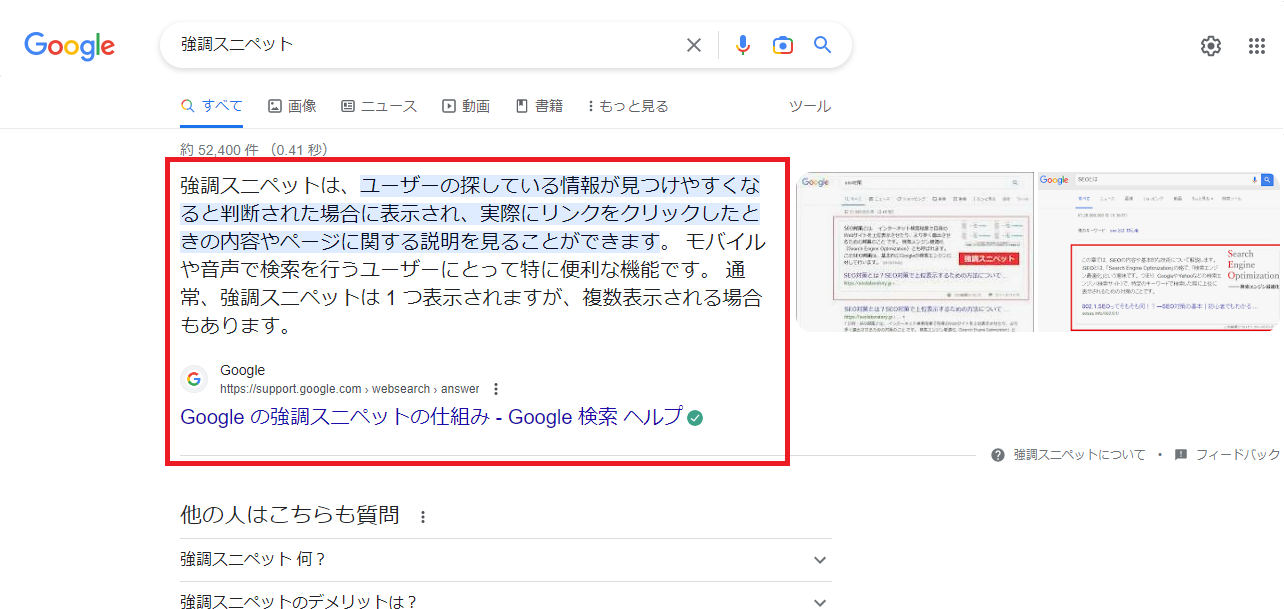Start voice search with microphone icon
Screen dimensions: 1284x609
point(742,45)
